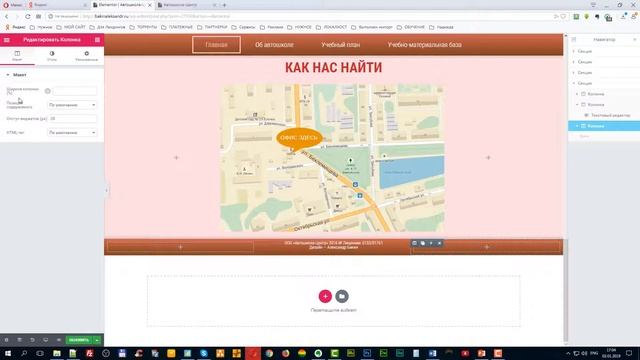This screenshot has height=360, width=640.
Task: Expand the first Колонка in Navigator
Action: click(577, 94)
